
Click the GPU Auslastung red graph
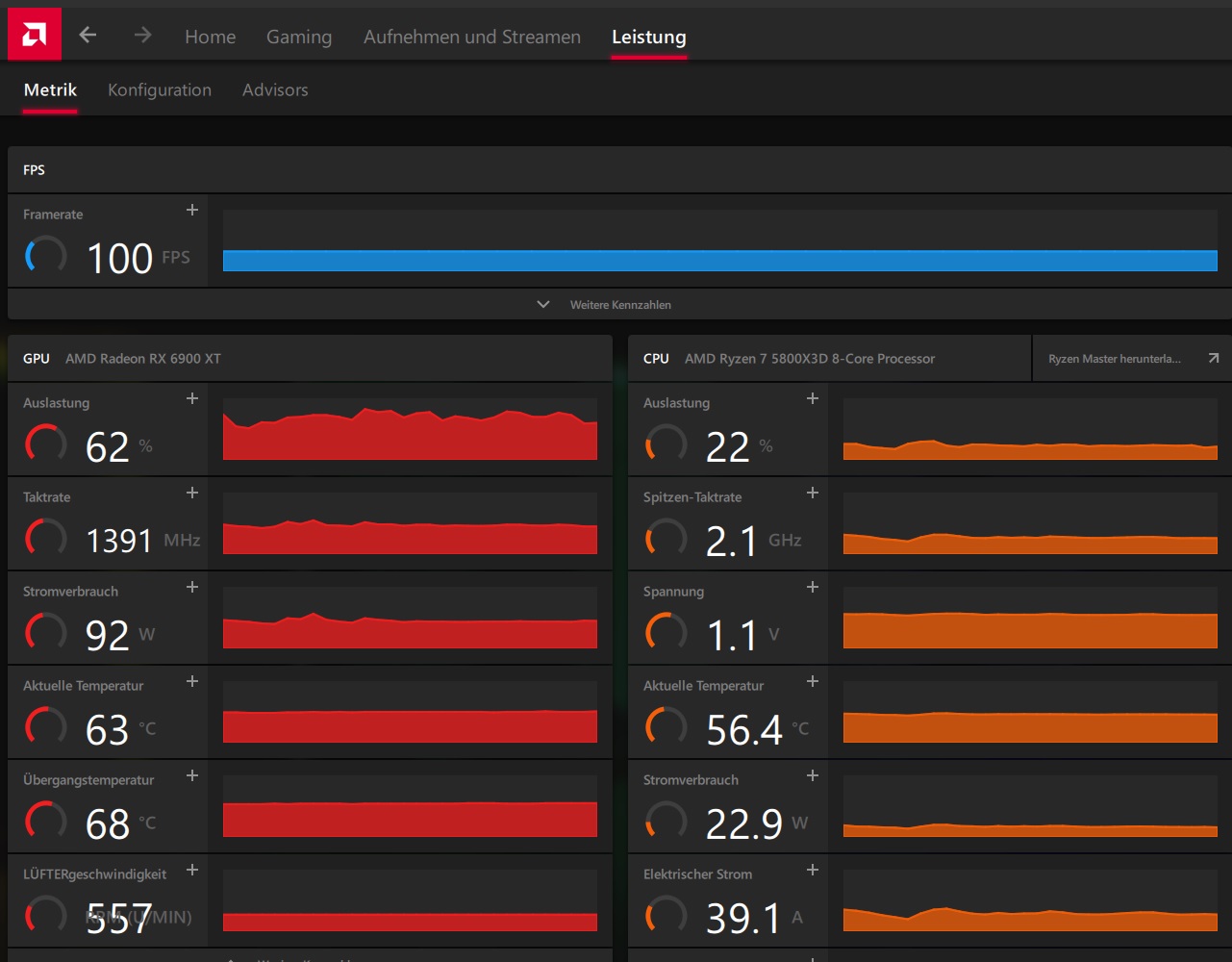(x=410, y=429)
